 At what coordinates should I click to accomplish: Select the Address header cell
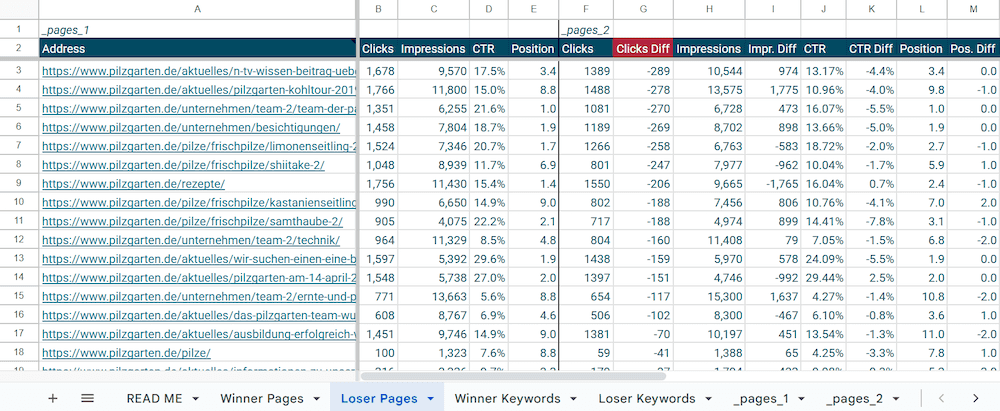click(198, 49)
